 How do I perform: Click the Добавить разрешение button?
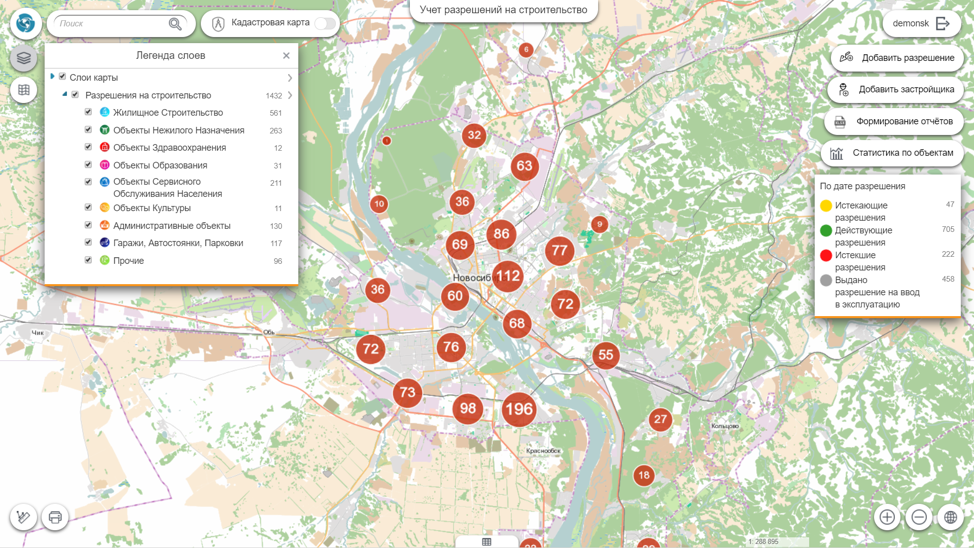(897, 58)
